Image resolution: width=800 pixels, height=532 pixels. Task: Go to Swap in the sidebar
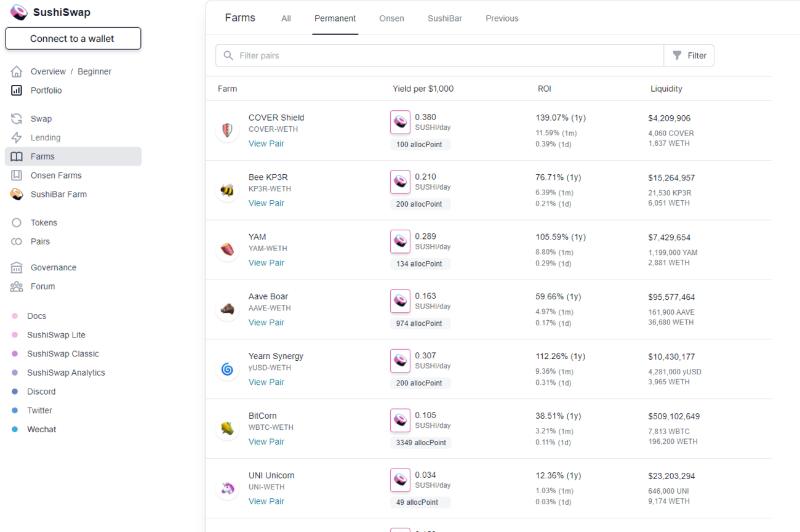pos(41,118)
